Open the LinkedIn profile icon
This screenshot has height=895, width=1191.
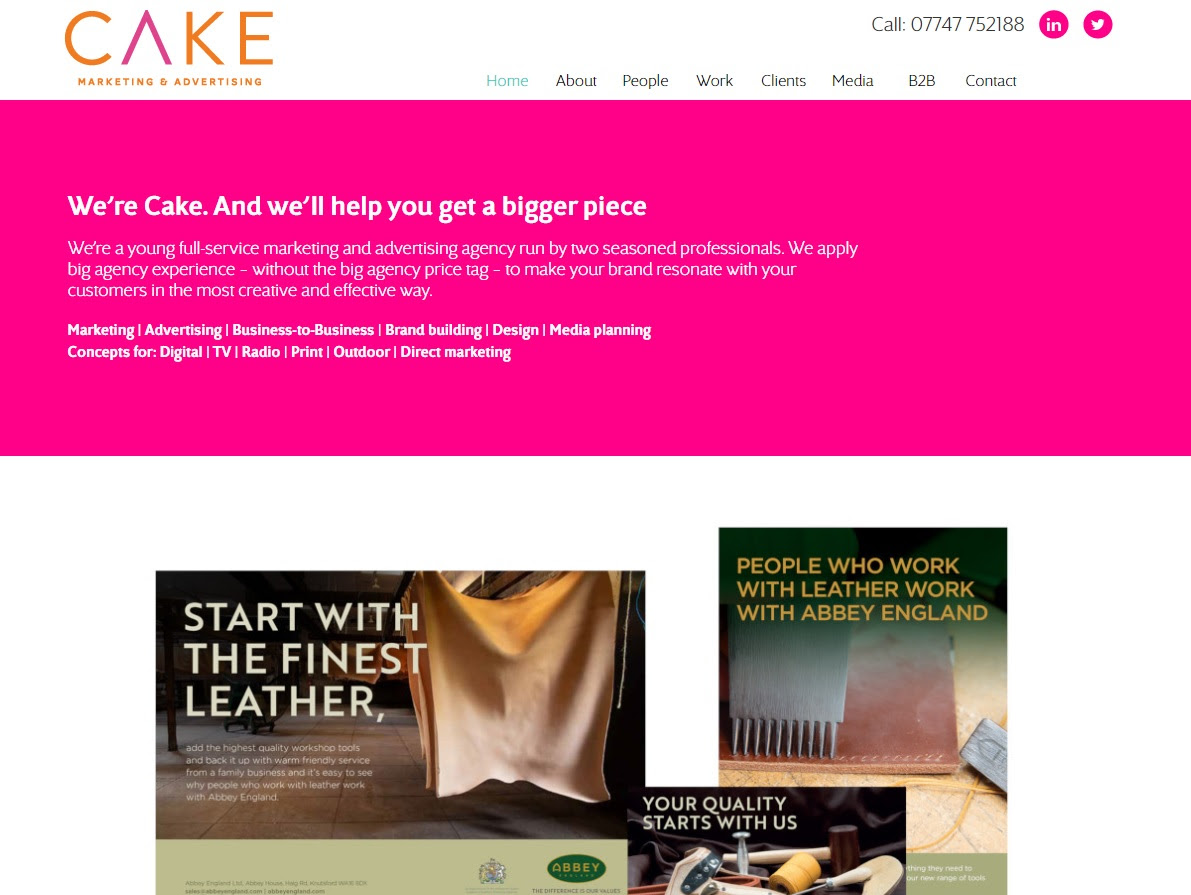coord(1053,24)
